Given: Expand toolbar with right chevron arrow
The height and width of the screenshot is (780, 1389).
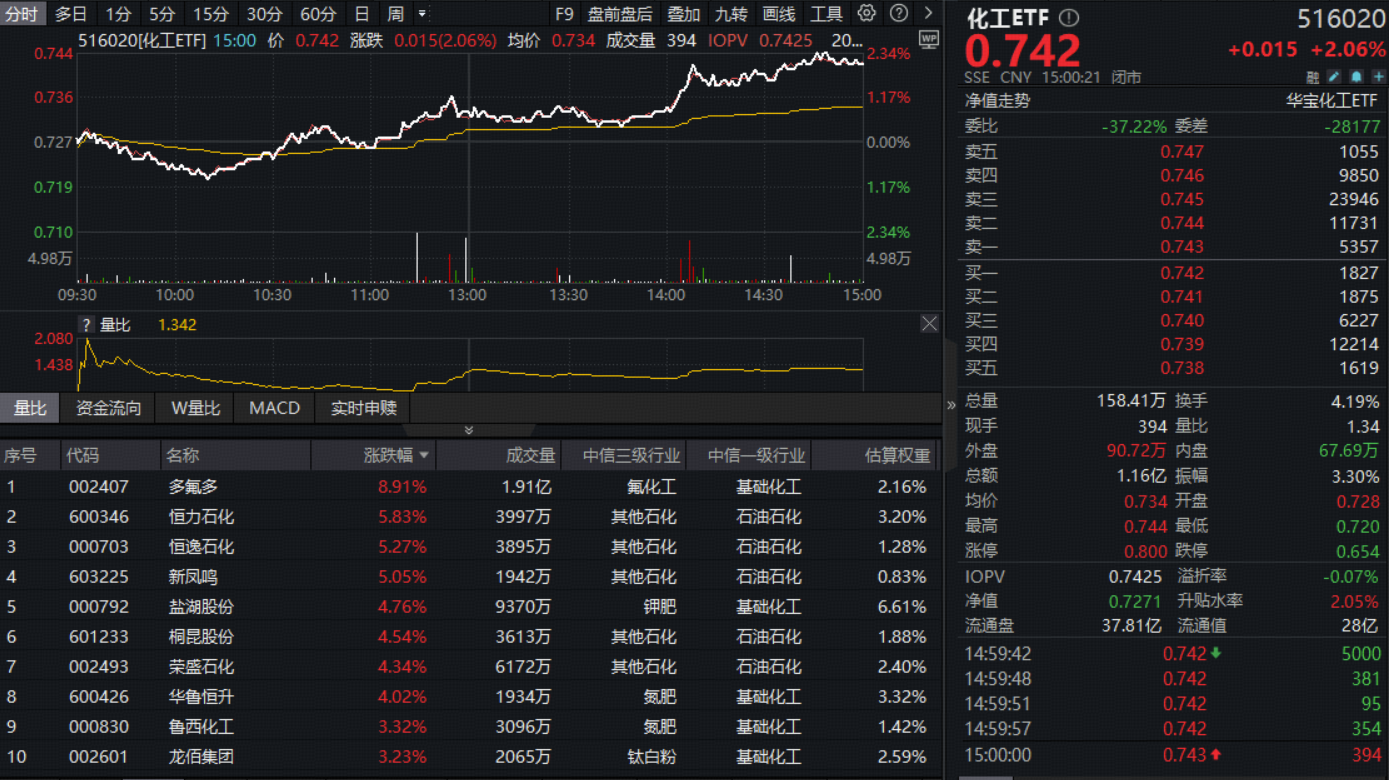Looking at the screenshot, I should point(928,13).
